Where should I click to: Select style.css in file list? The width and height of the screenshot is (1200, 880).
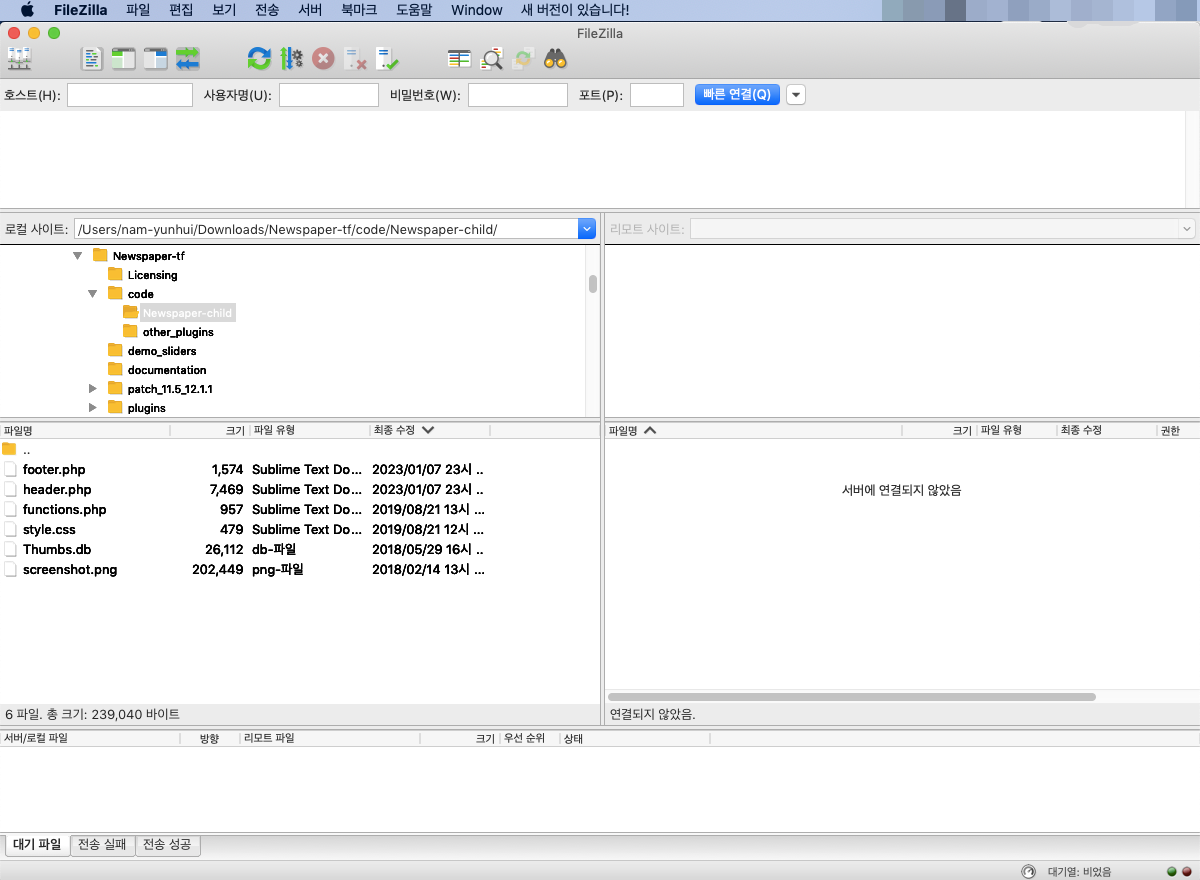click(49, 529)
